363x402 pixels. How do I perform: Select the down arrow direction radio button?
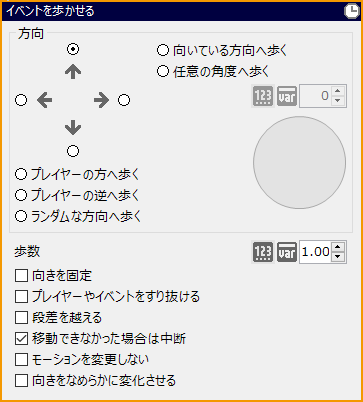73,151
